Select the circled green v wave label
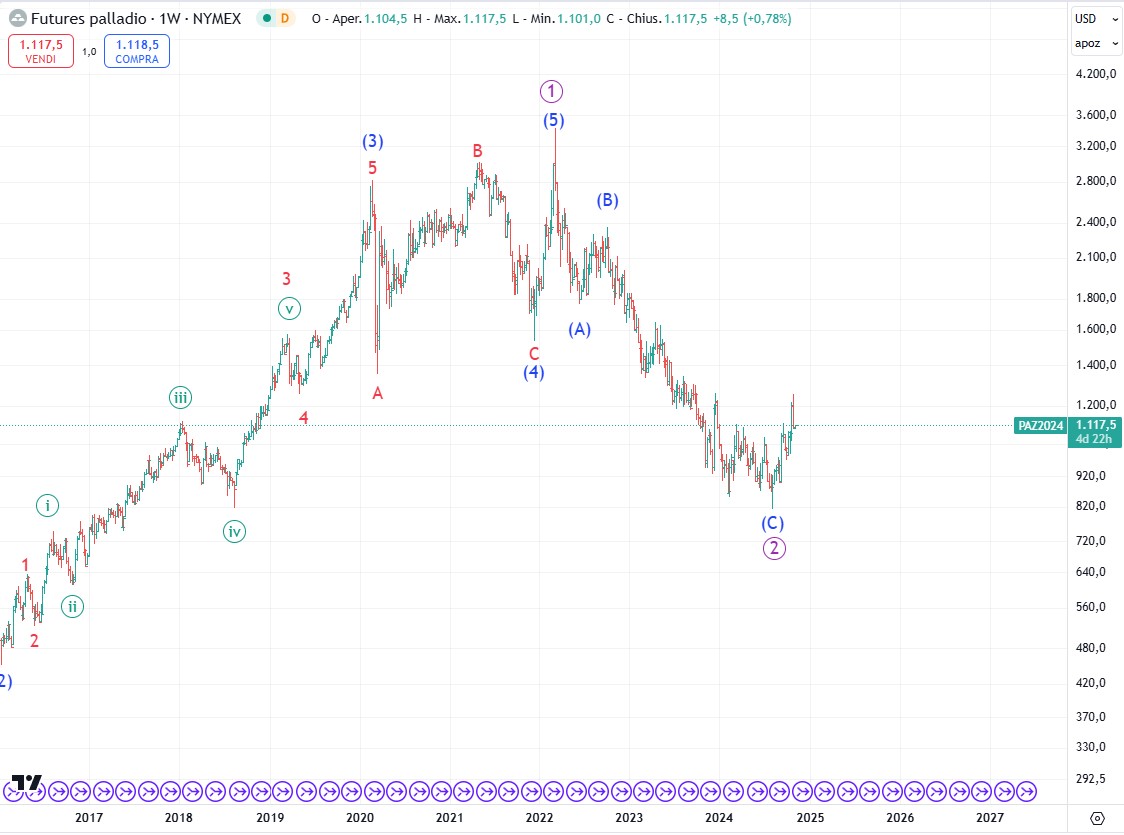This screenshot has width=1124, height=835. (290, 309)
